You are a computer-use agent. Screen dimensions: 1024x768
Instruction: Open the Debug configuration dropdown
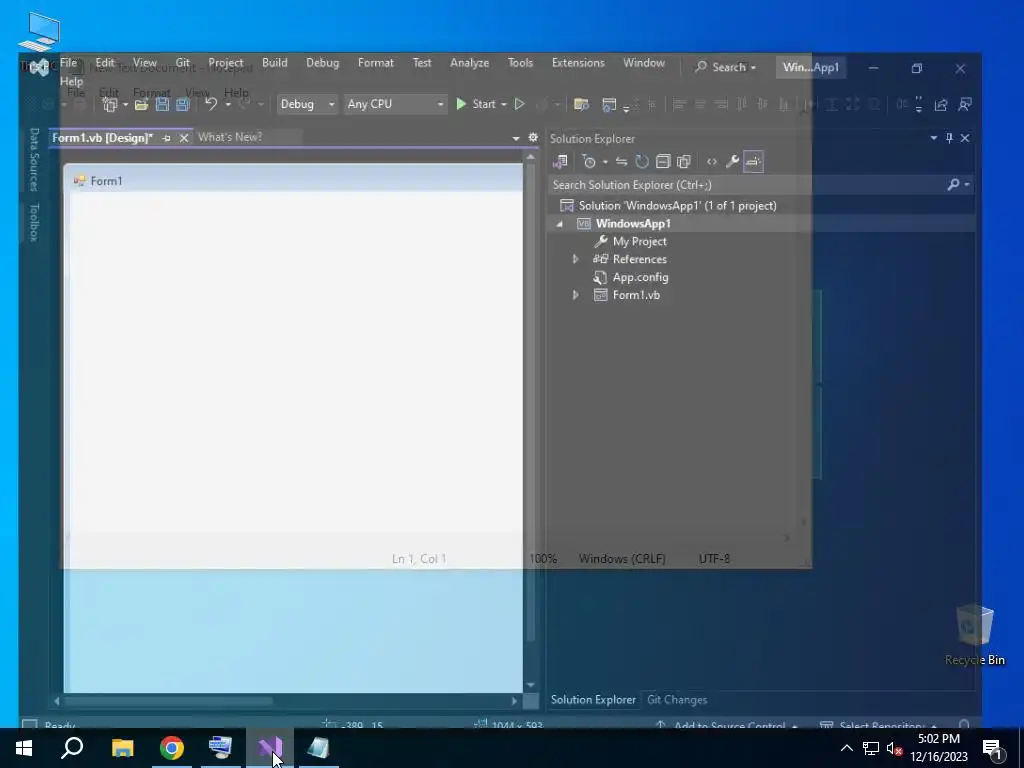[x=307, y=104]
